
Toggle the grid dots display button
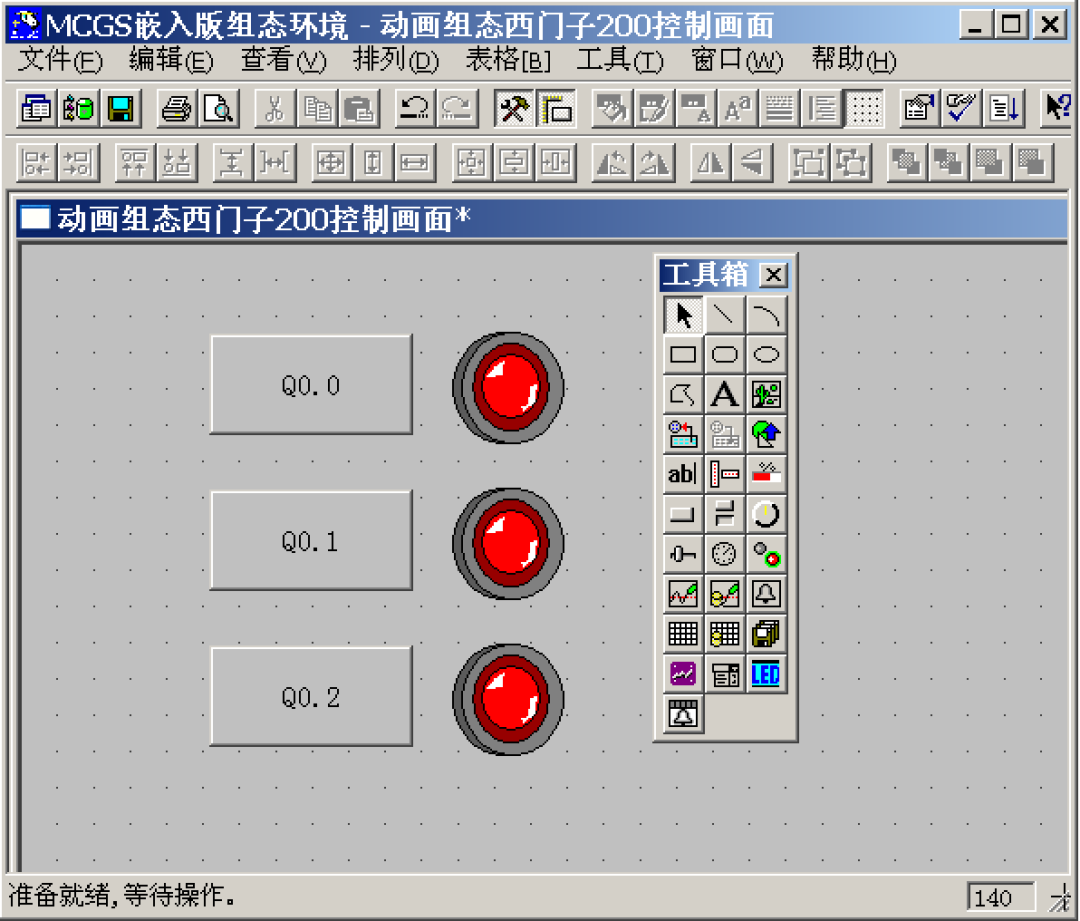864,108
